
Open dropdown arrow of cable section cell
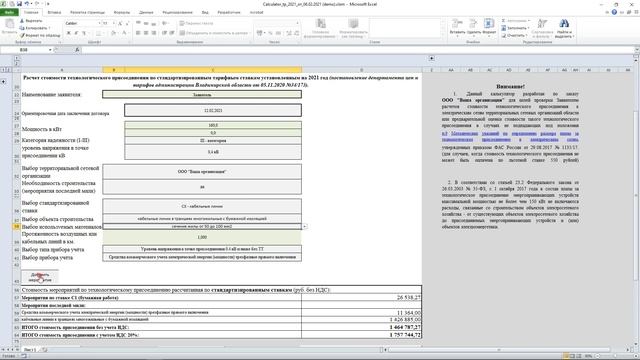[304, 226]
